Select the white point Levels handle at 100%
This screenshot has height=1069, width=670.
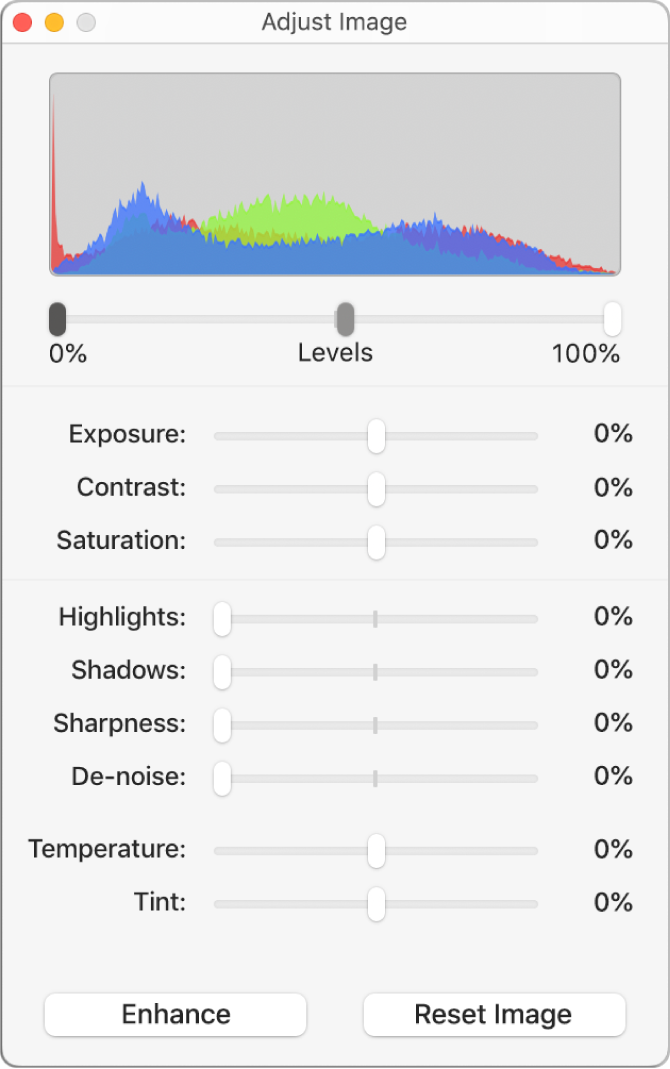(611, 318)
